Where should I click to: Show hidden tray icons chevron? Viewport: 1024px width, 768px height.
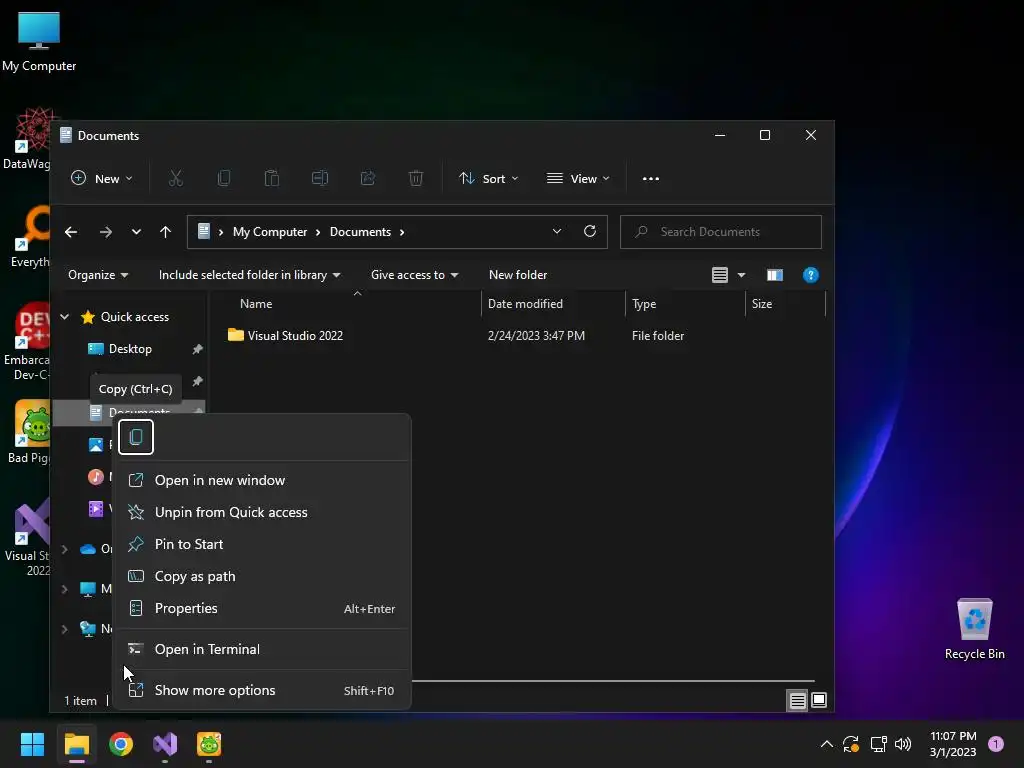pos(826,744)
